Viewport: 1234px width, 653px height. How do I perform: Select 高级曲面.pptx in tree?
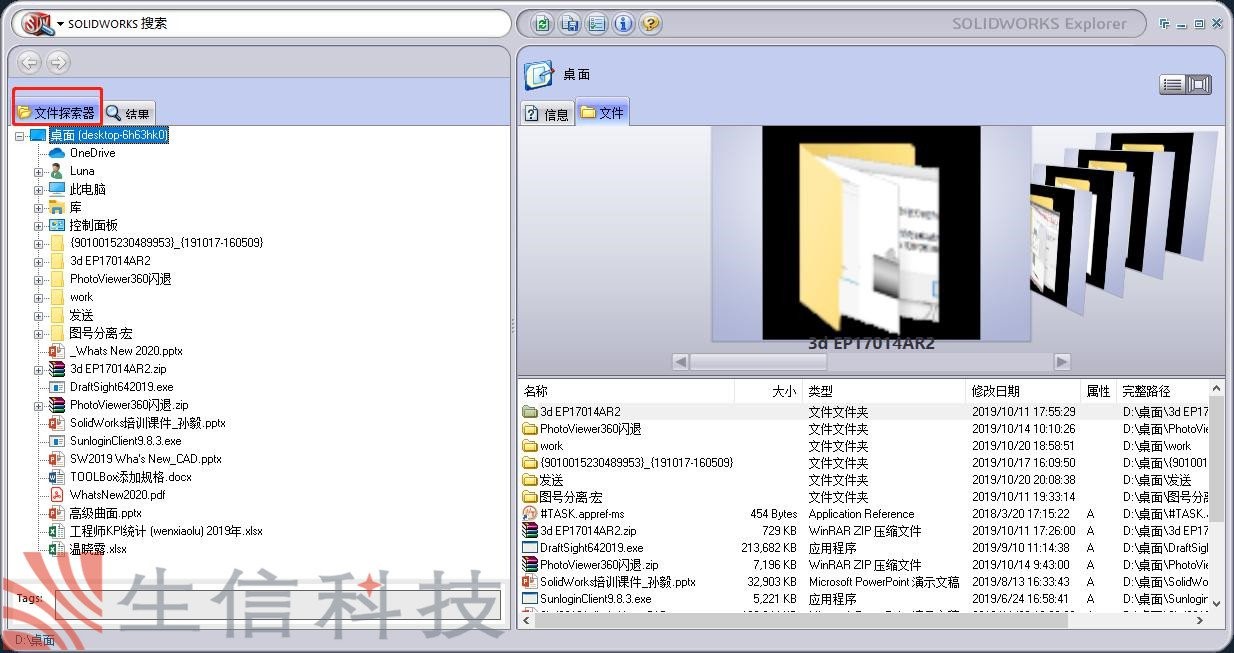(x=106, y=513)
